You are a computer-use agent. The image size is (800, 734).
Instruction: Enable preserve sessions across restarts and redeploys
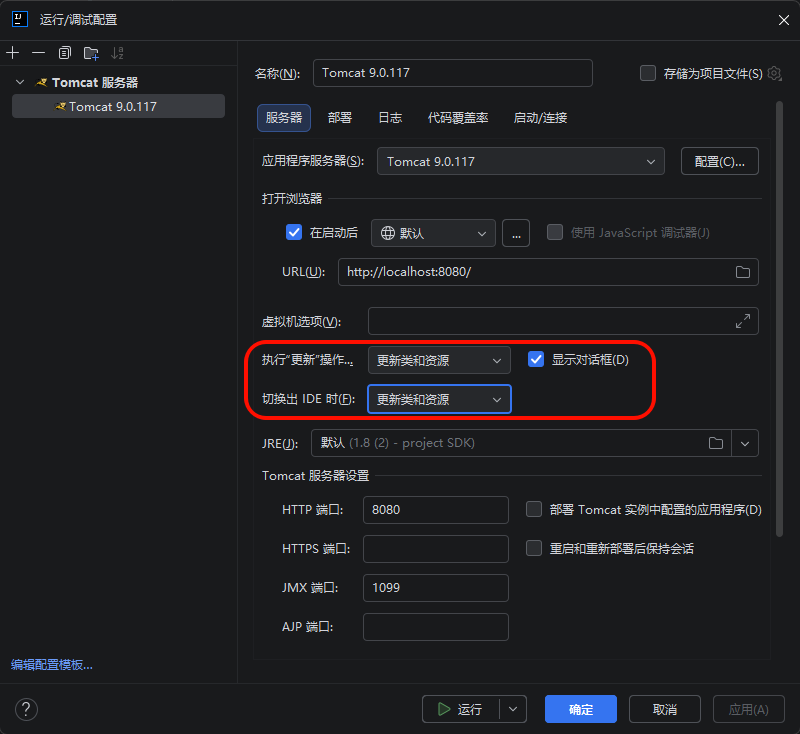534,548
